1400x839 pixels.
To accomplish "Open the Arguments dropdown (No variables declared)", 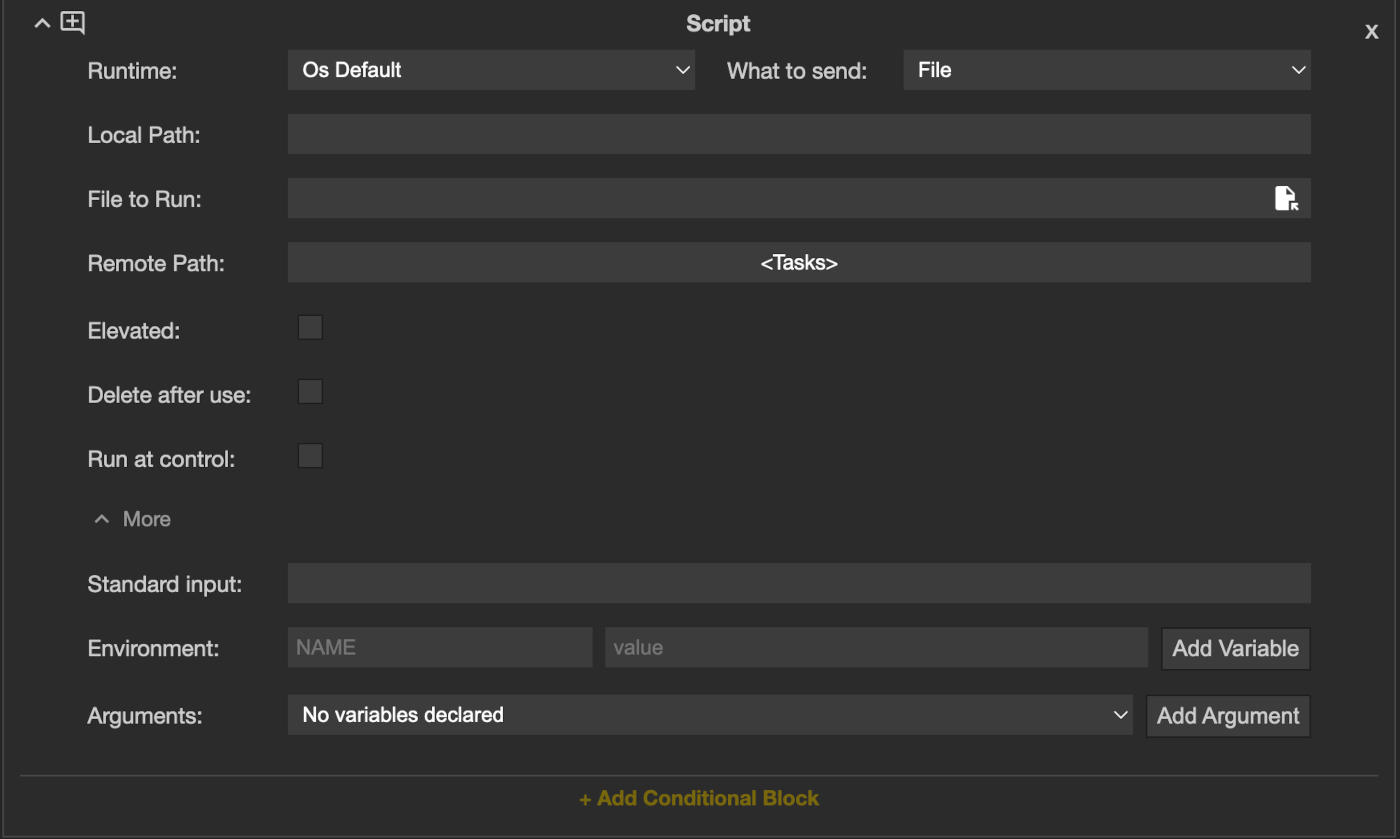I will [710, 715].
